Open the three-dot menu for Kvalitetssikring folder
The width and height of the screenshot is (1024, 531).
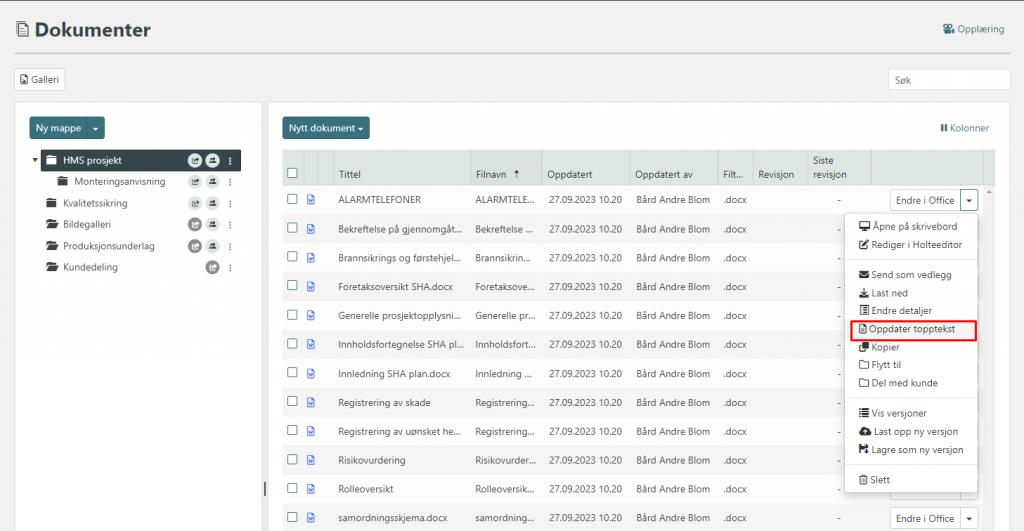coord(230,203)
